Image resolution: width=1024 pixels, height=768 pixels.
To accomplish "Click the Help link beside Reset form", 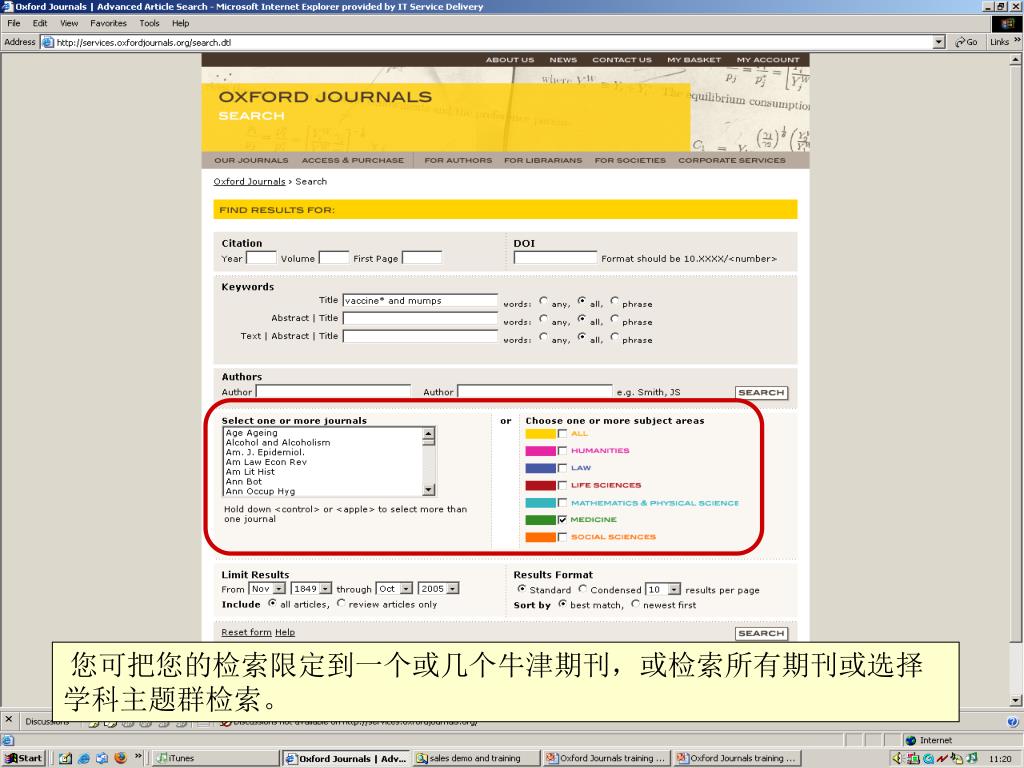I will tap(285, 632).
